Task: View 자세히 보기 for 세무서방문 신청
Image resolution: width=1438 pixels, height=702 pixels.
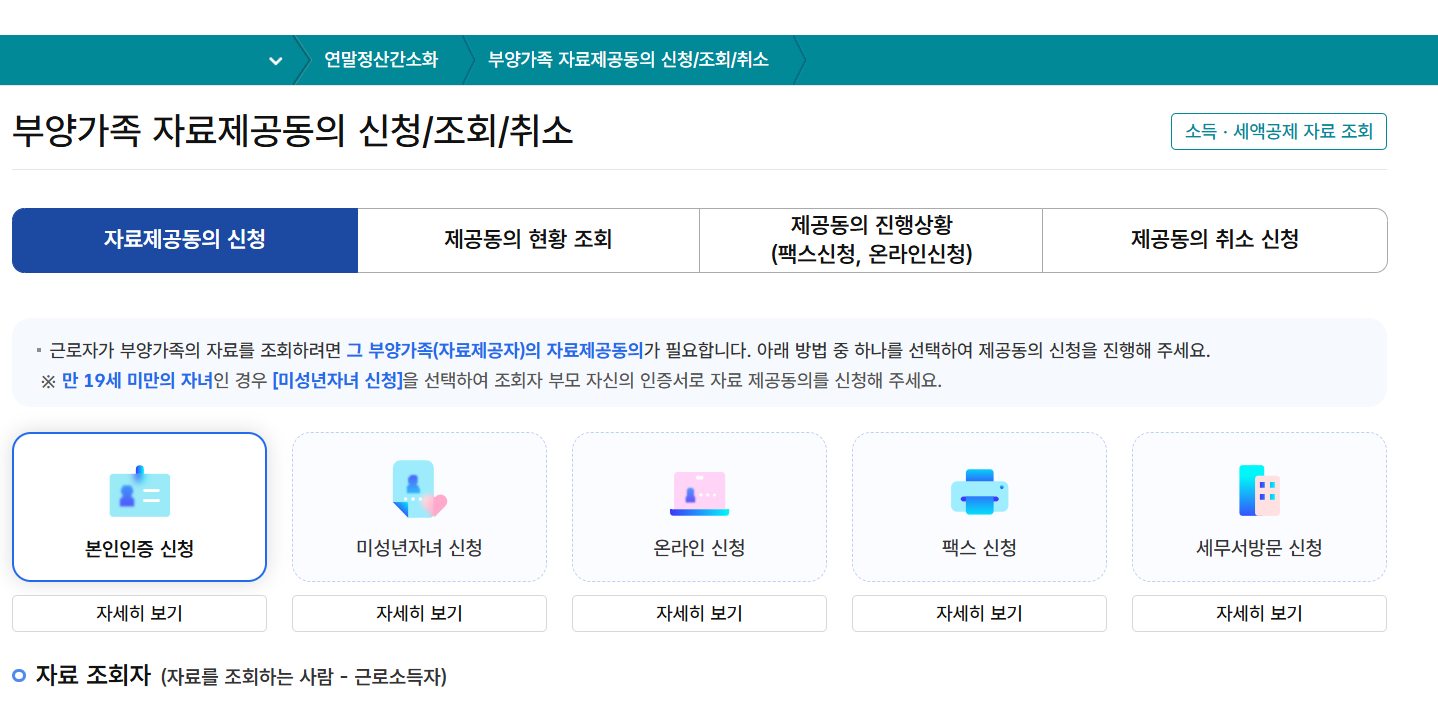Action: pos(1258,613)
